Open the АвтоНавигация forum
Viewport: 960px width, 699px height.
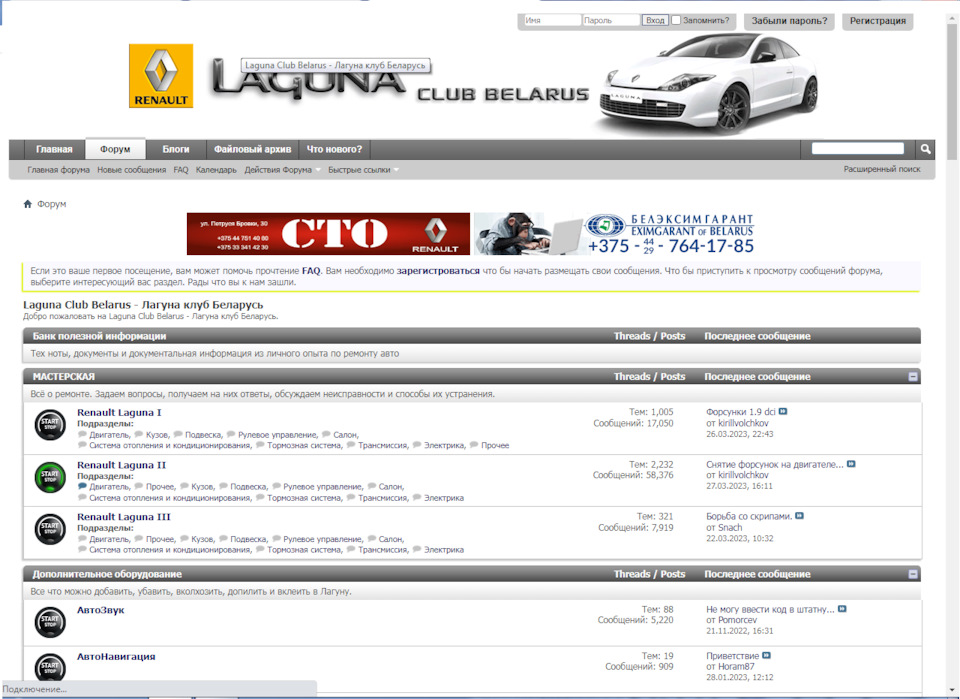[116, 657]
